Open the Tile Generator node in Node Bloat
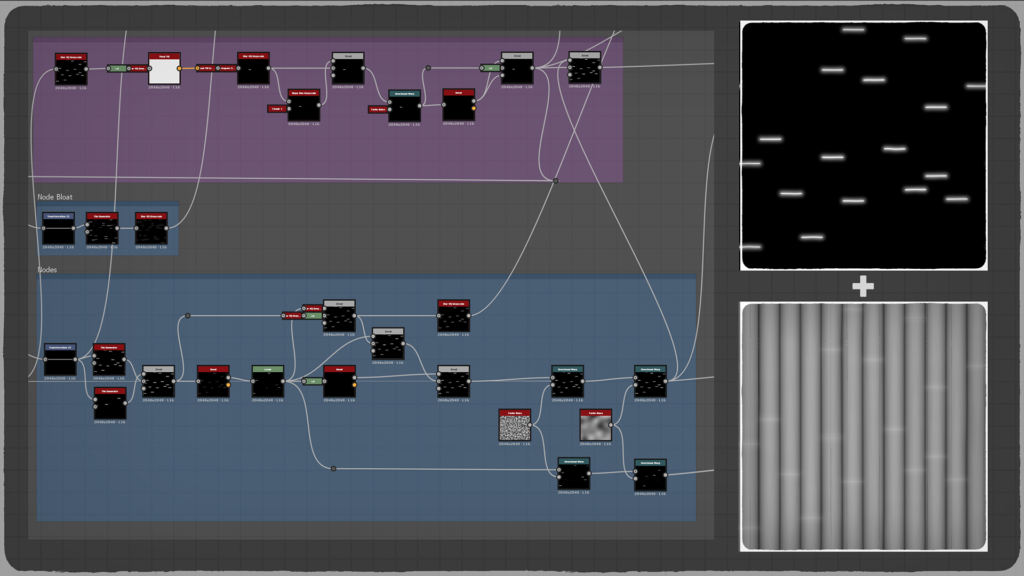Viewport: 1024px width, 576px height. pos(102,229)
